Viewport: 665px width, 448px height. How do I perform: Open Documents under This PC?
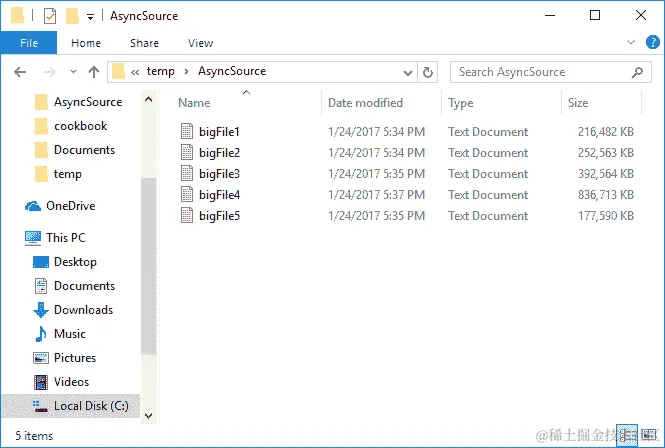(x=84, y=286)
